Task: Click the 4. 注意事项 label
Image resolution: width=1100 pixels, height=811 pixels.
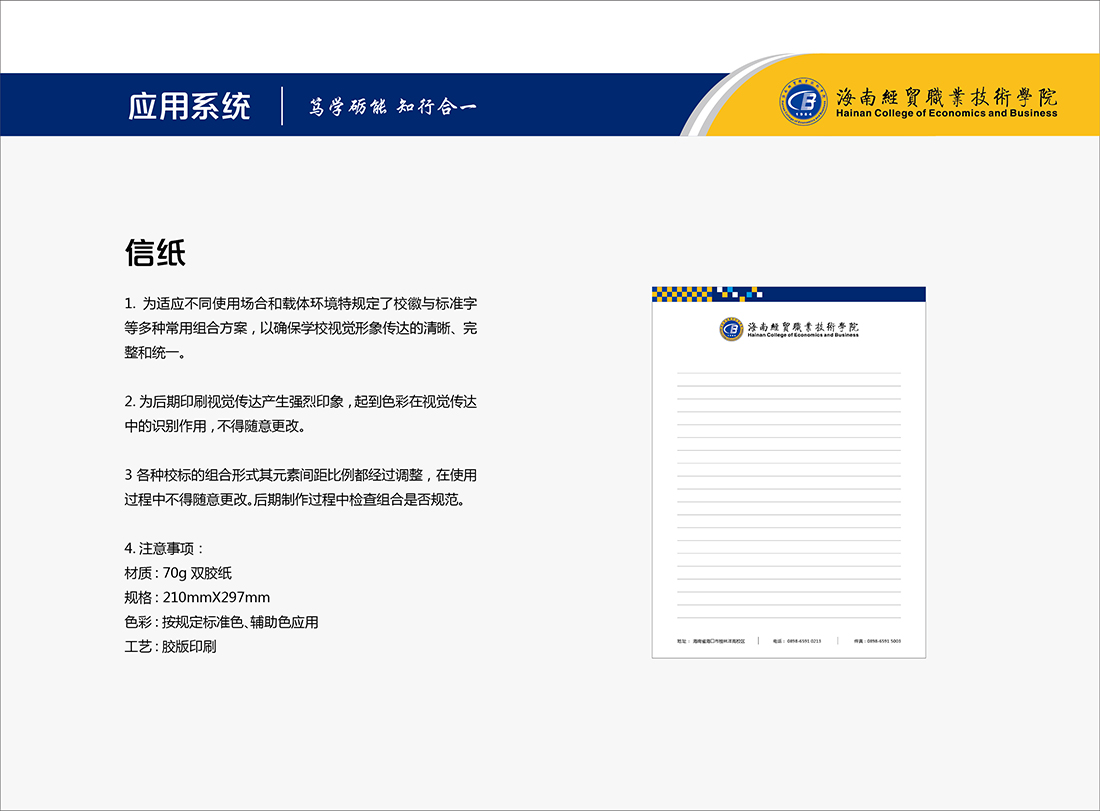Action: pyautogui.click(x=164, y=548)
